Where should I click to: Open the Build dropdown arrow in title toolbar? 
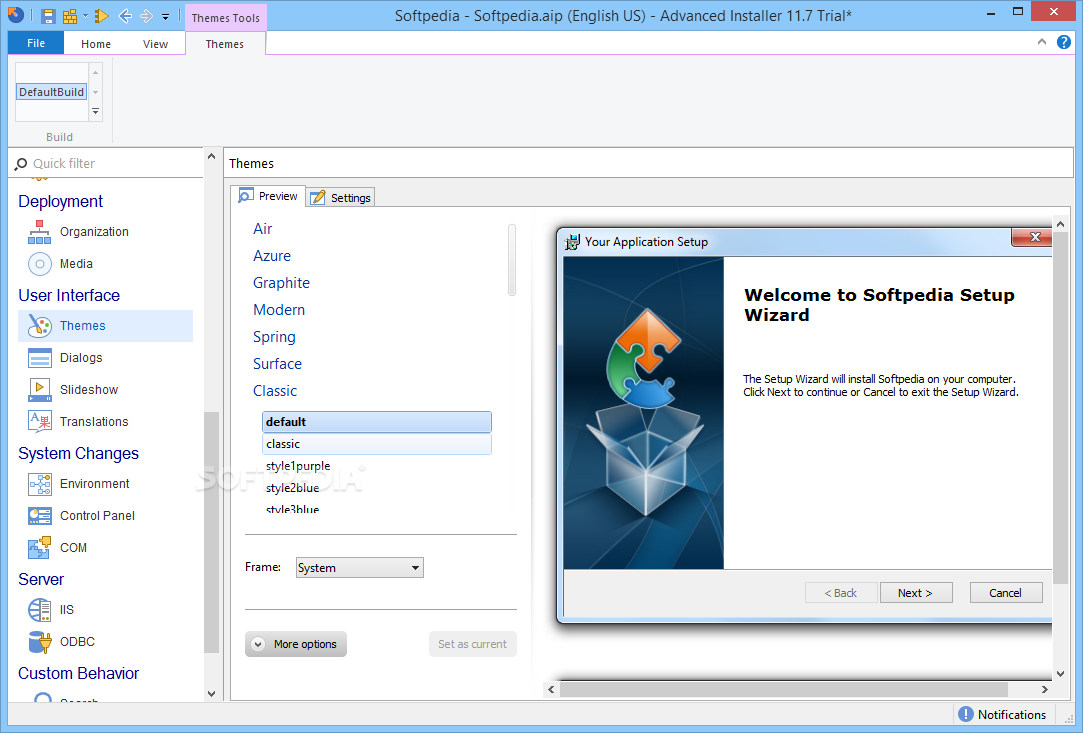(x=86, y=16)
